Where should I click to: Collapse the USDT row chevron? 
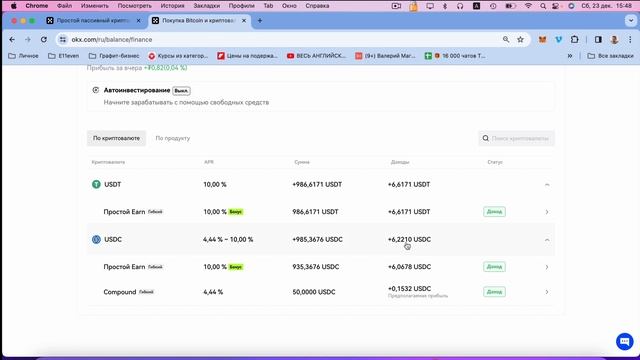(x=547, y=185)
